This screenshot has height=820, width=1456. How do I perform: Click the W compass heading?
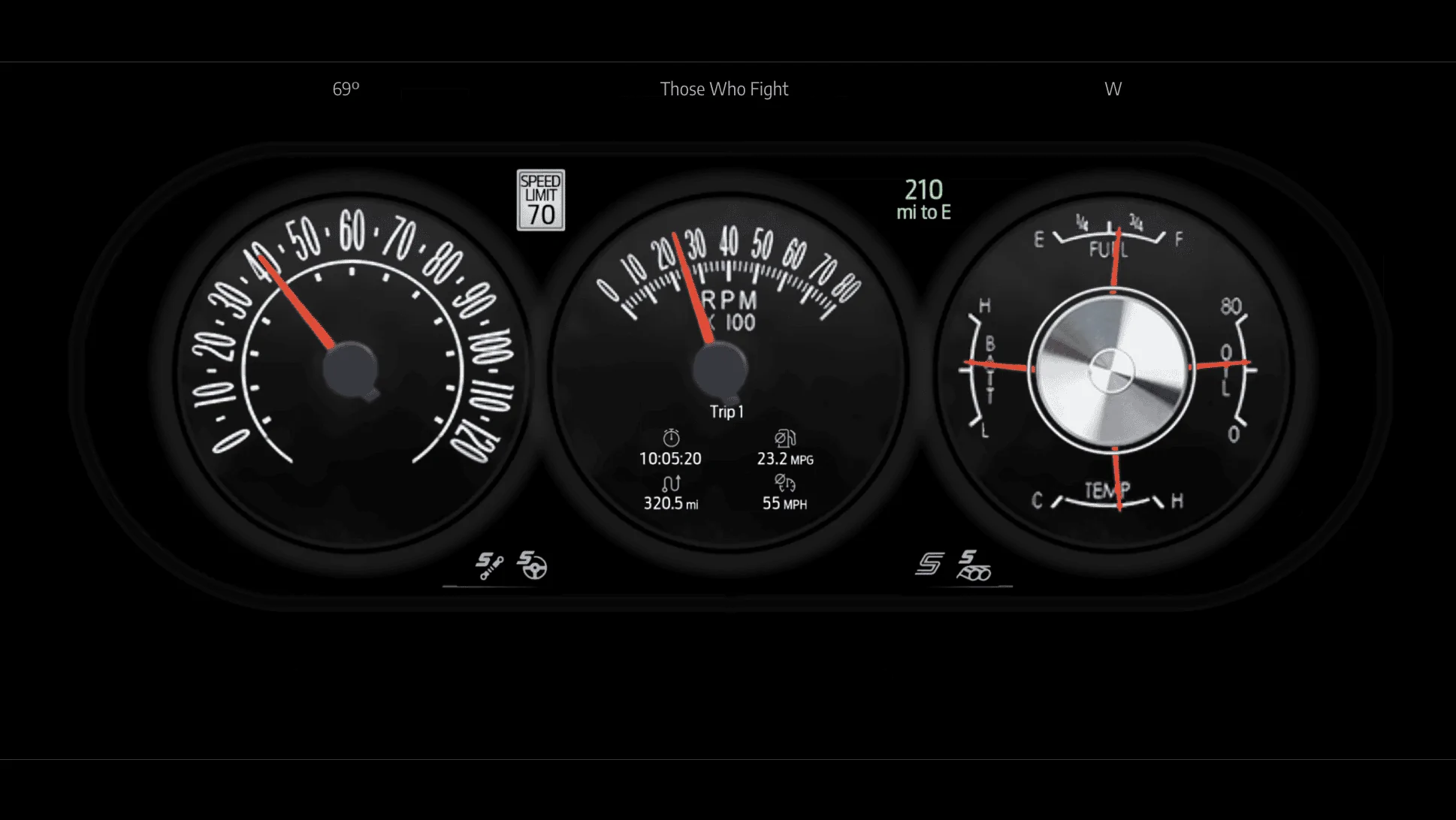[1113, 89]
